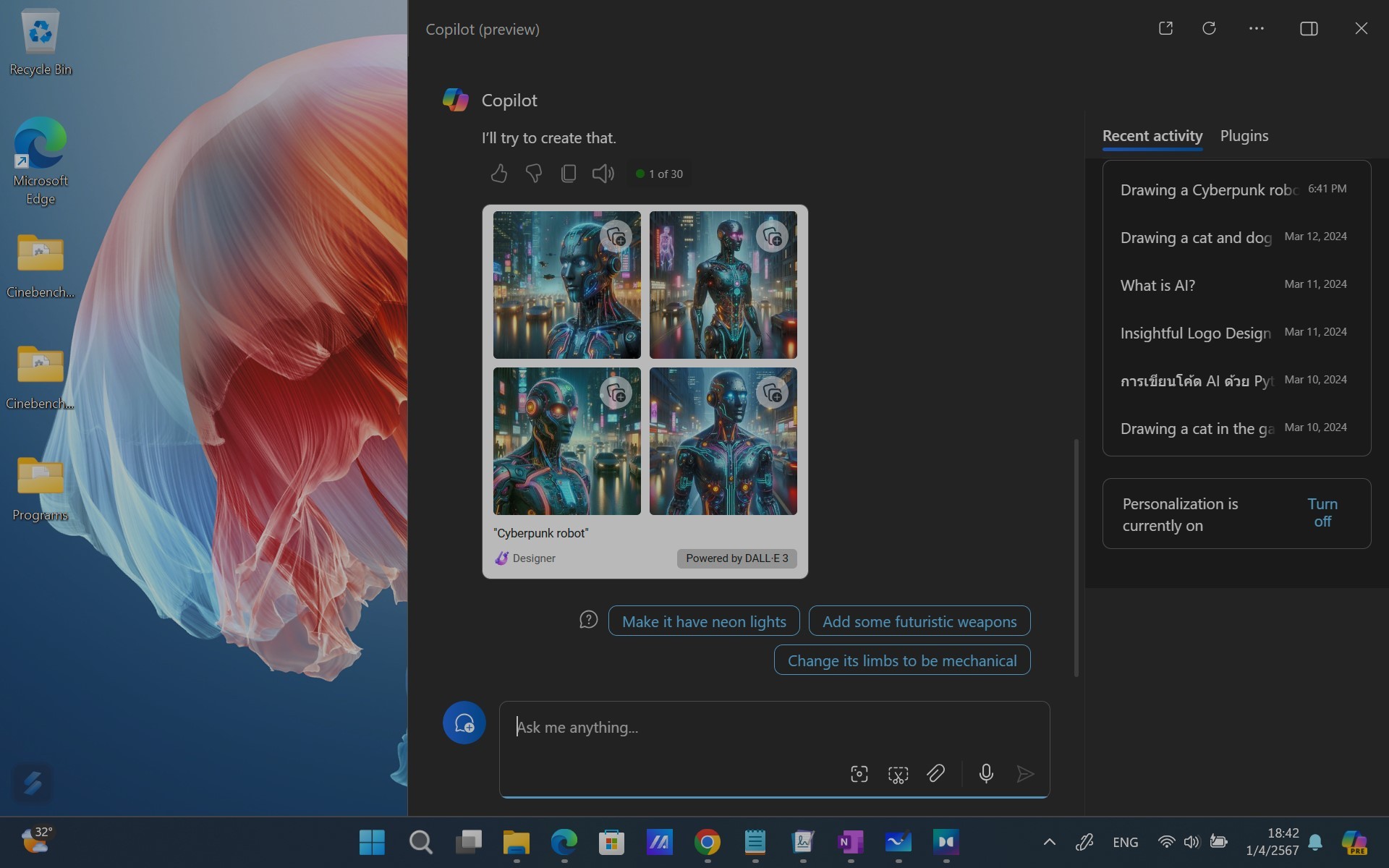Start a new topic with chat button

pos(464,723)
